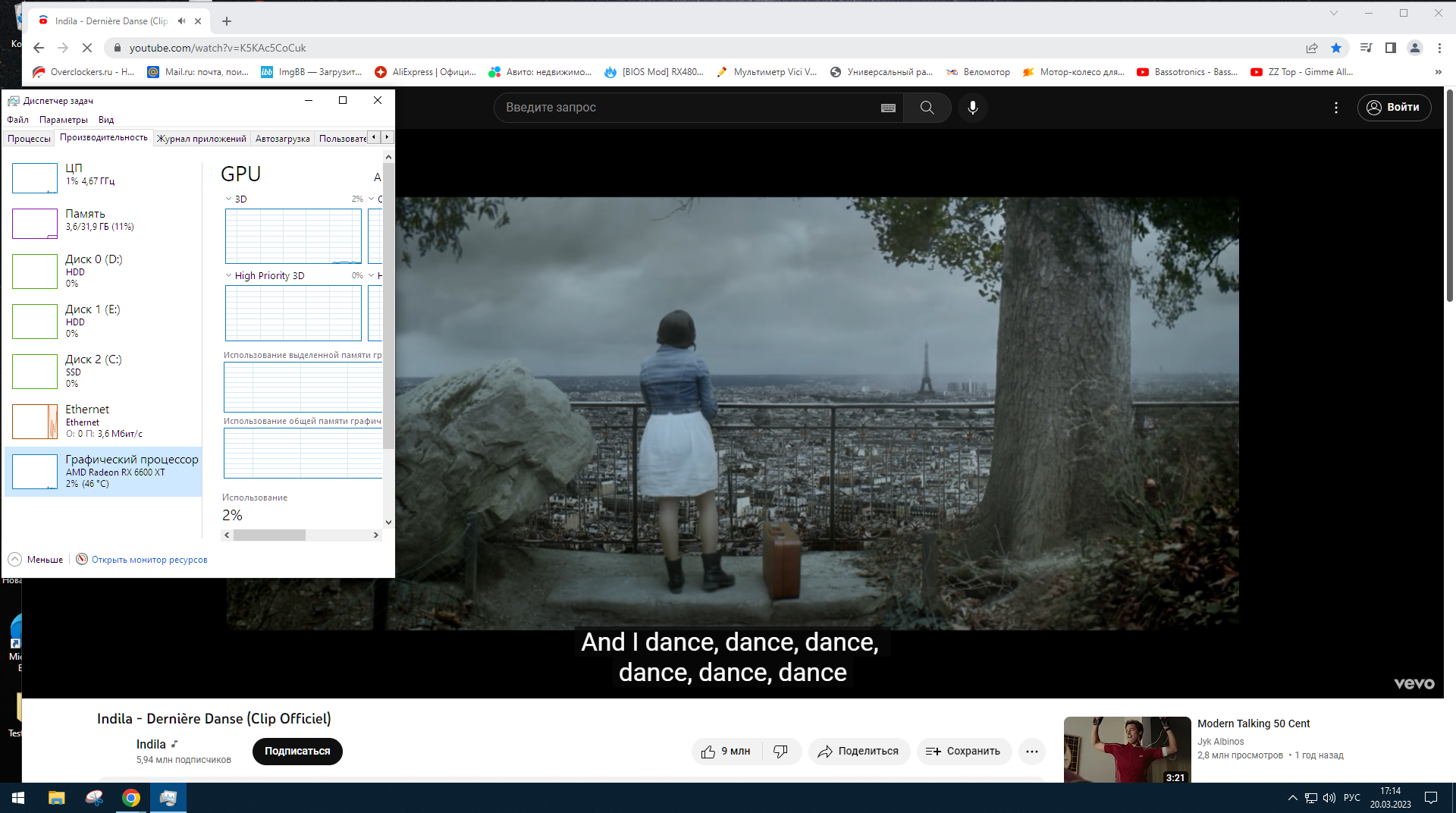Show hidden system tray icons
The width and height of the screenshot is (1456, 813).
click(x=1292, y=798)
